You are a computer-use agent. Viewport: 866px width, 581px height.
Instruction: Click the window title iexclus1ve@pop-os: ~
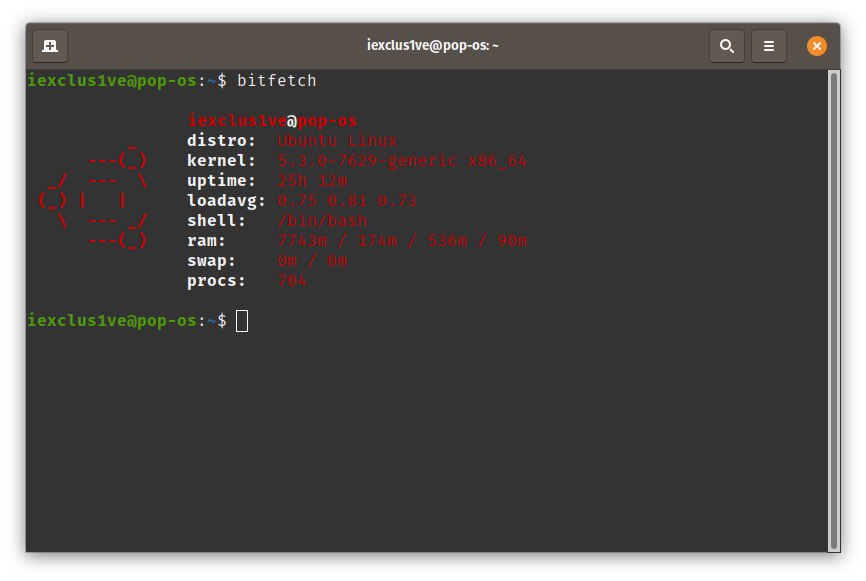[x=432, y=45]
